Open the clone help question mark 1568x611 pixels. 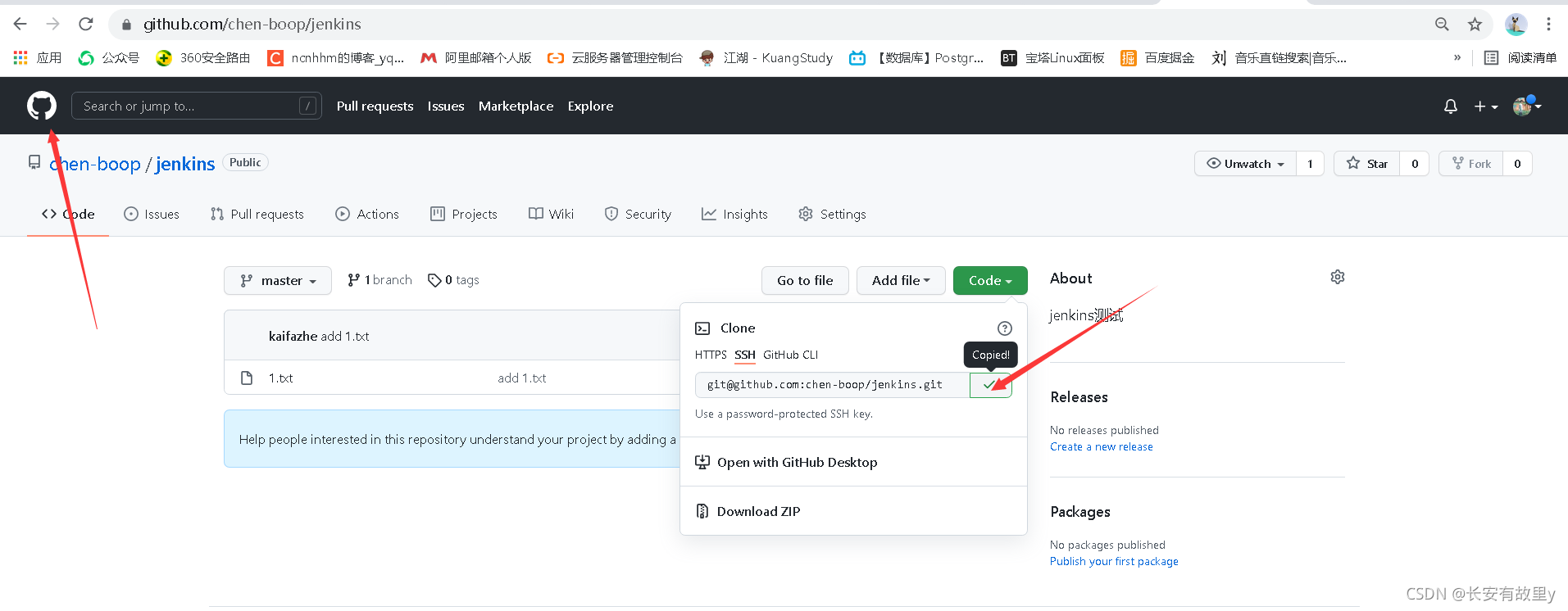click(x=1004, y=328)
